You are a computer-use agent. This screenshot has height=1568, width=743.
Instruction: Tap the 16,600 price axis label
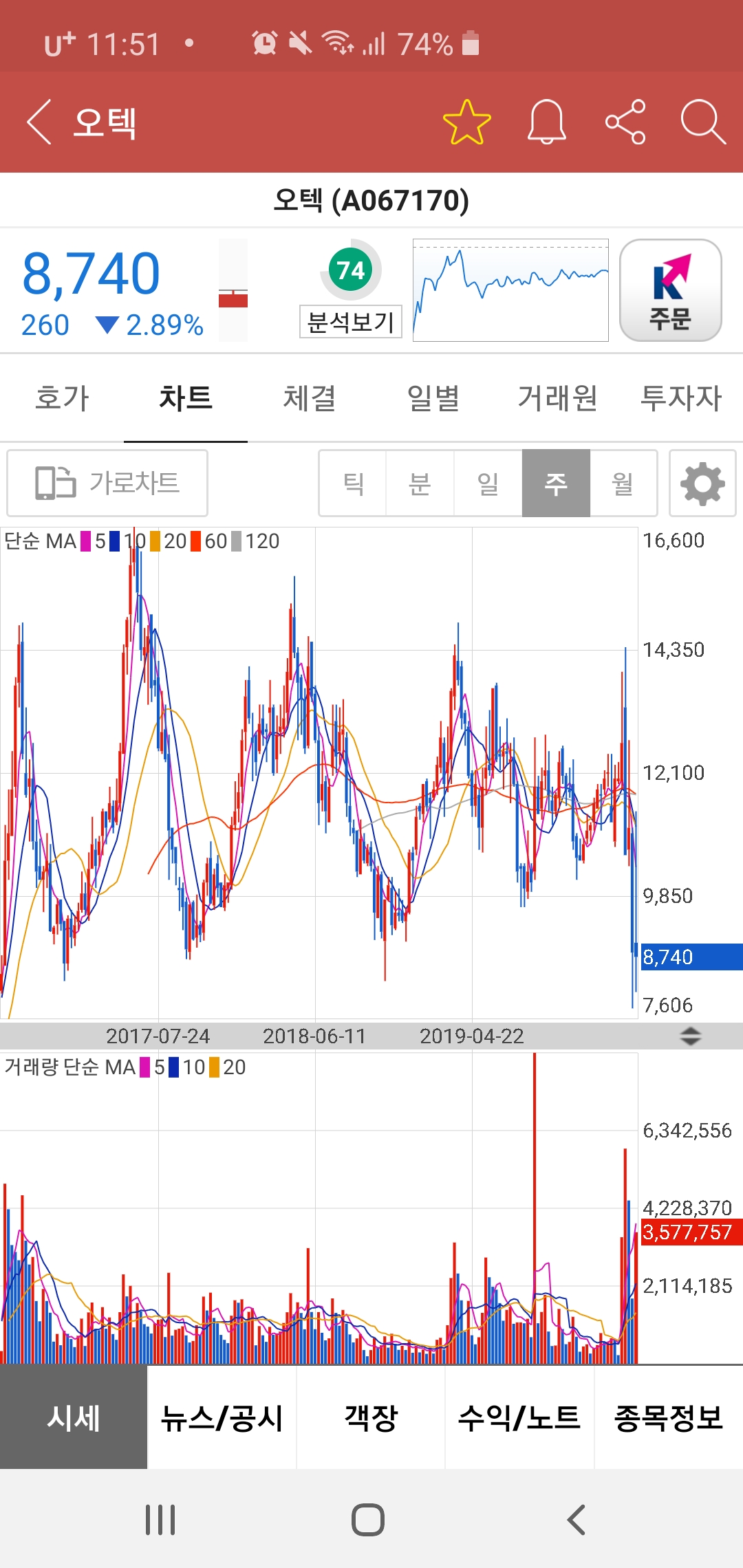[x=674, y=541]
